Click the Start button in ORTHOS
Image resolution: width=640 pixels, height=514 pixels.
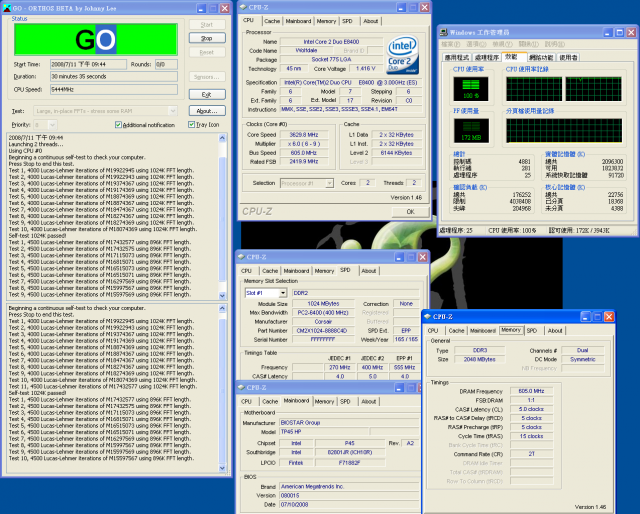click(x=207, y=24)
